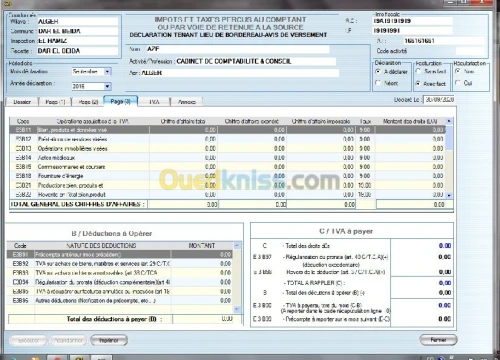
Task: Click the empty Code activité field
Action: (470, 51)
